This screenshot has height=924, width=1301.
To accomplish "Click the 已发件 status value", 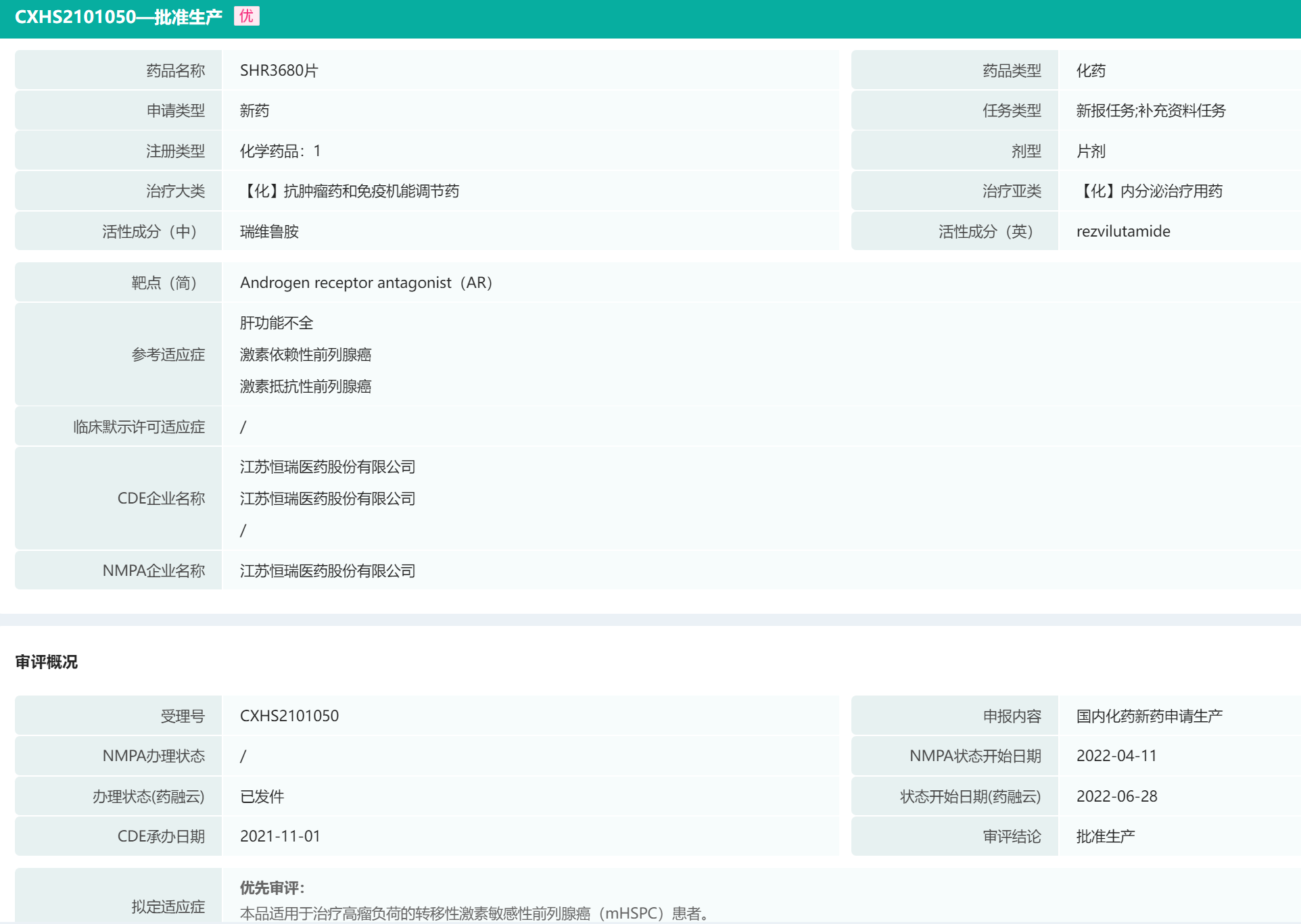I will [x=262, y=796].
